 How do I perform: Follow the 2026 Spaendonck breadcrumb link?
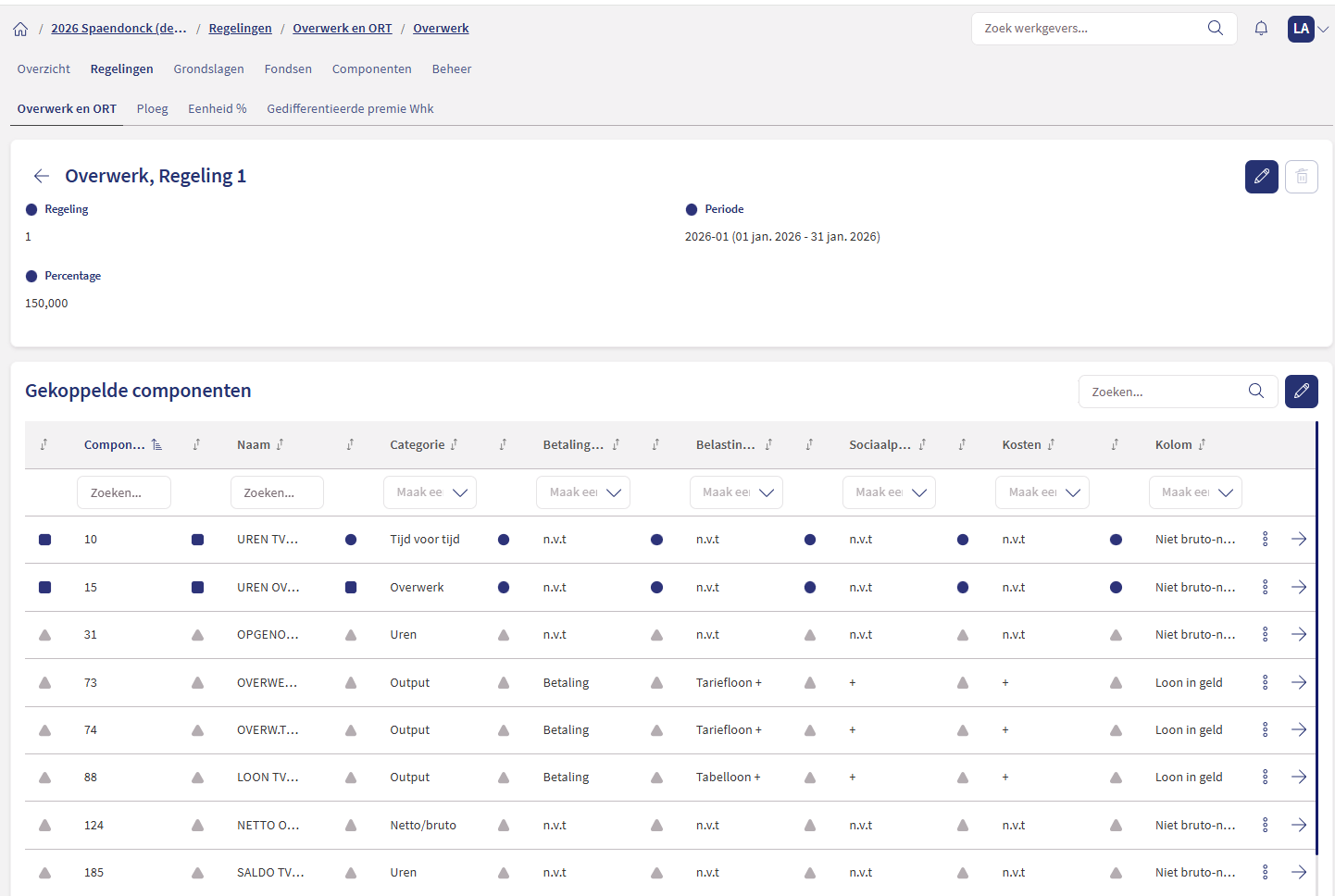click(x=119, y=29)
